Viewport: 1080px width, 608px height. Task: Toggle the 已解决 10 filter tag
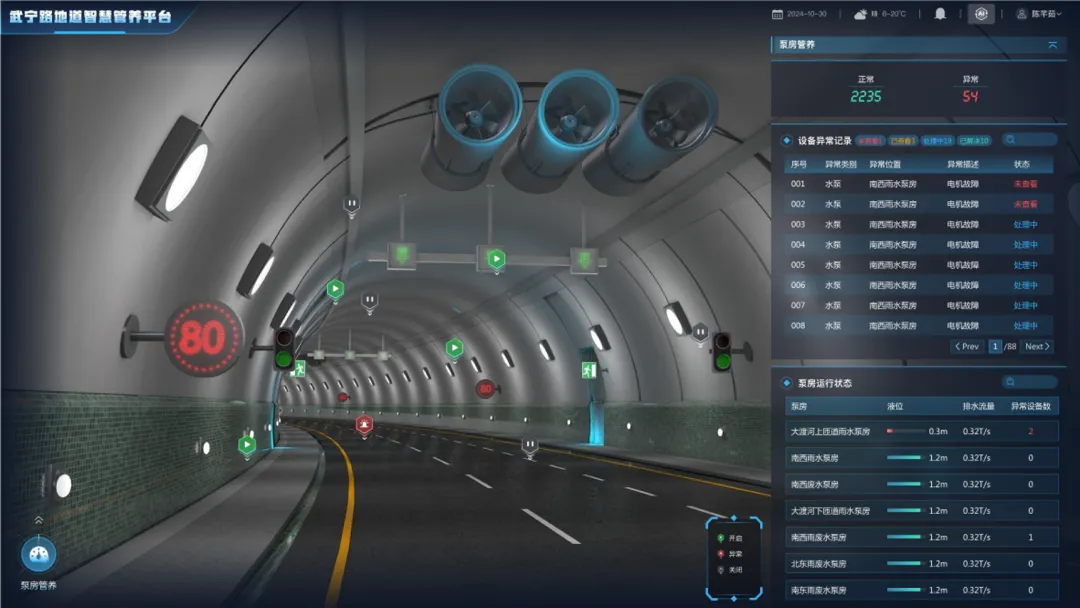point(974,140)
